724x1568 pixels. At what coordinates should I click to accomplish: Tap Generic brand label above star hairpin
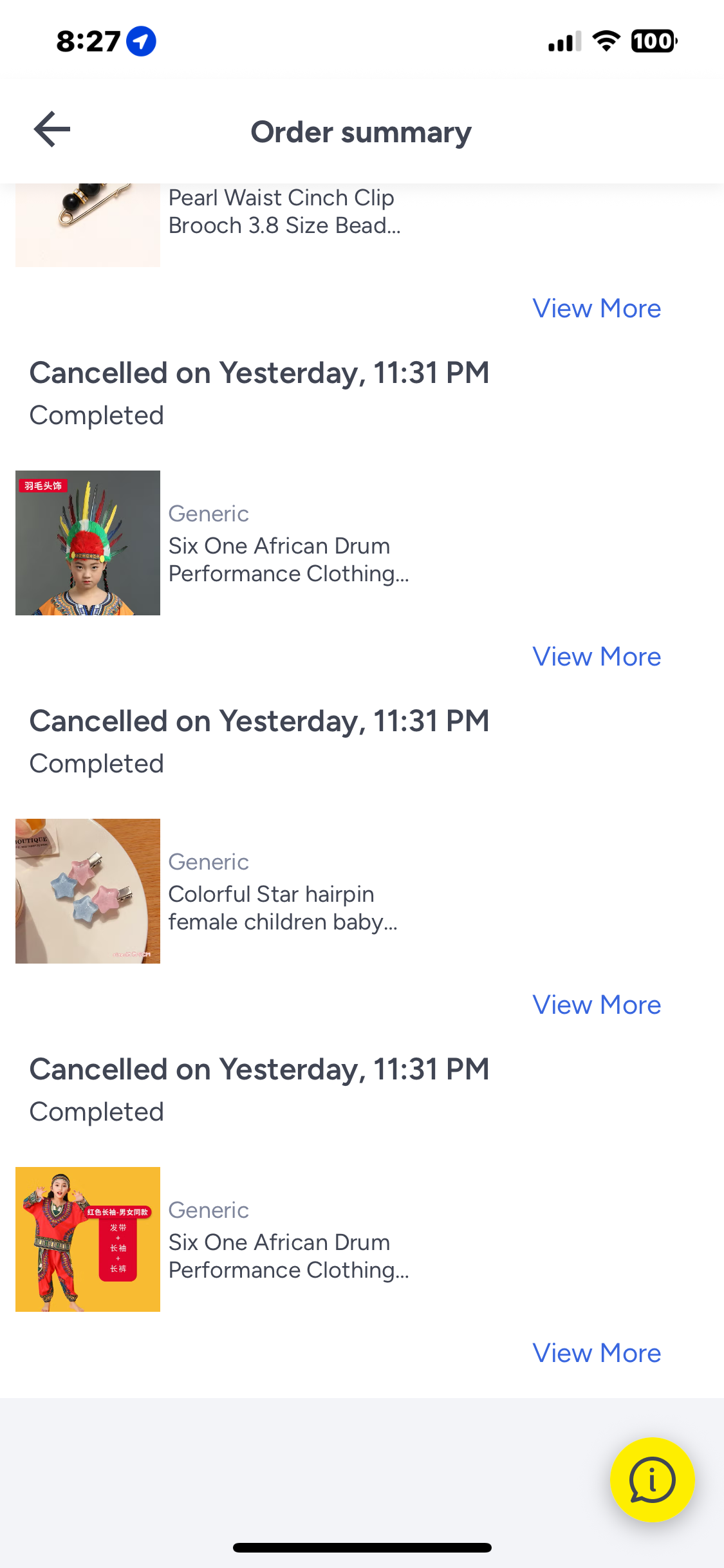point(209,862)
